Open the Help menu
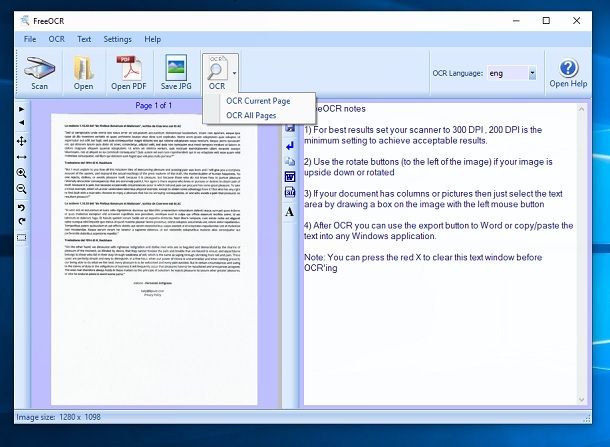 click(152, 39)
